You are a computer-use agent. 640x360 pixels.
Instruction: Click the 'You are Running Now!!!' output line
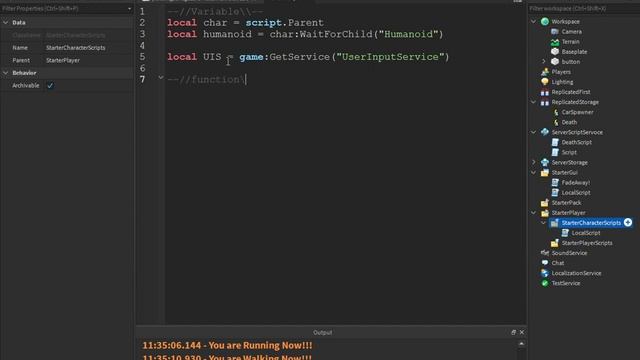(x=227, y=345)
